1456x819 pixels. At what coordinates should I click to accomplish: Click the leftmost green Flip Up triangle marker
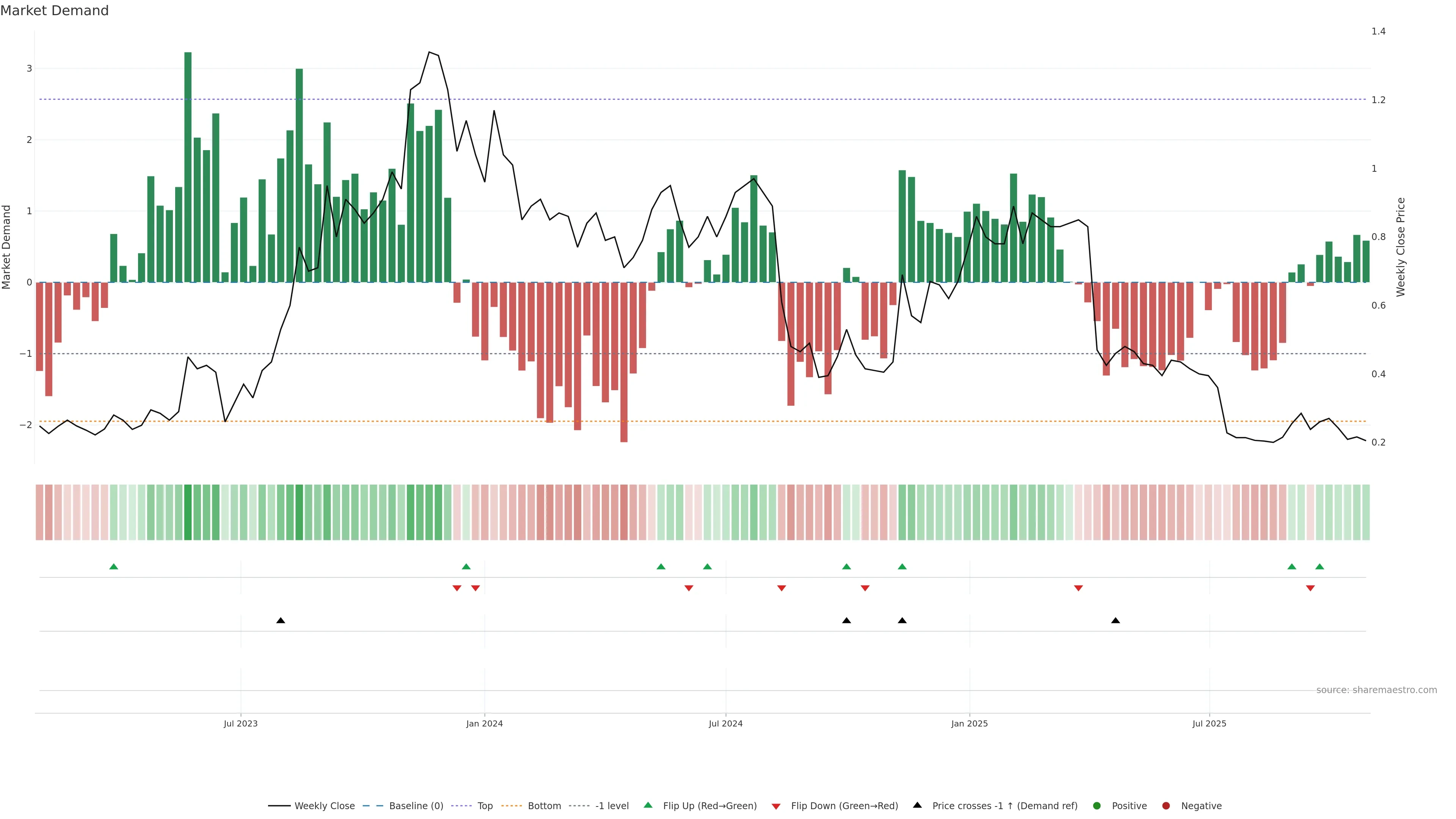(x=114, y=566)
